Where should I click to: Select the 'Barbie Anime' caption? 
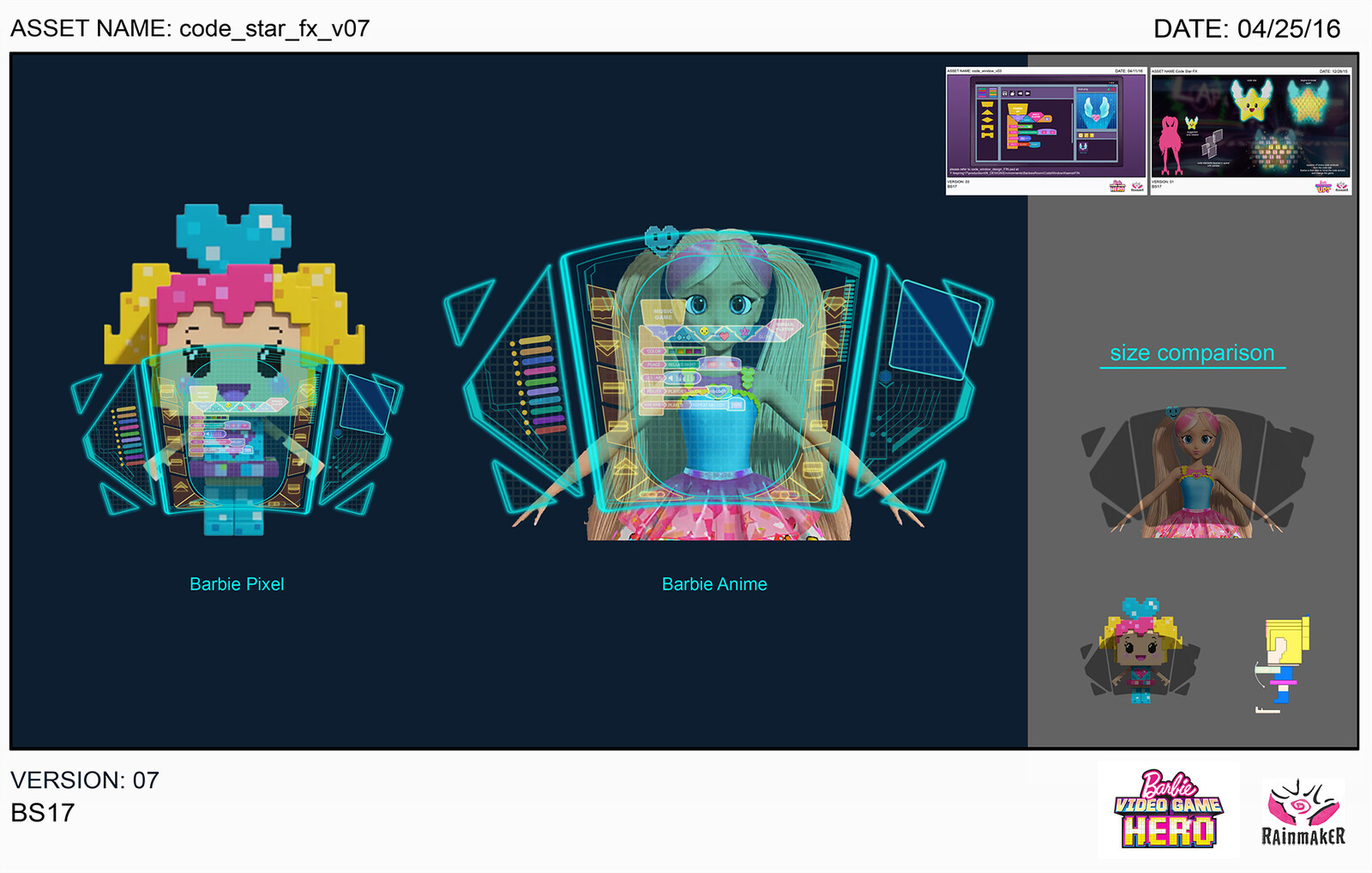(714, 584)
